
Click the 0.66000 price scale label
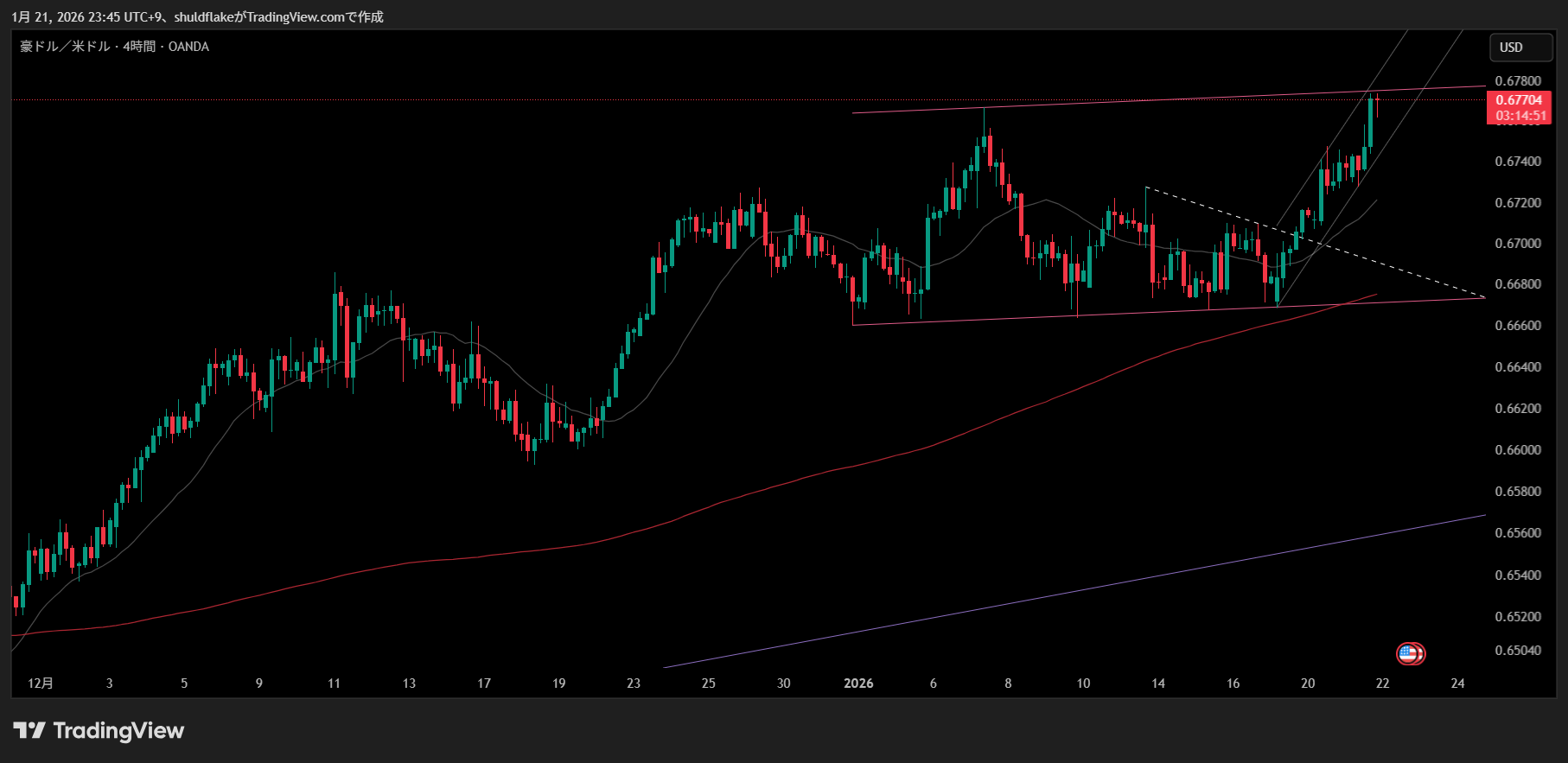1518,450
